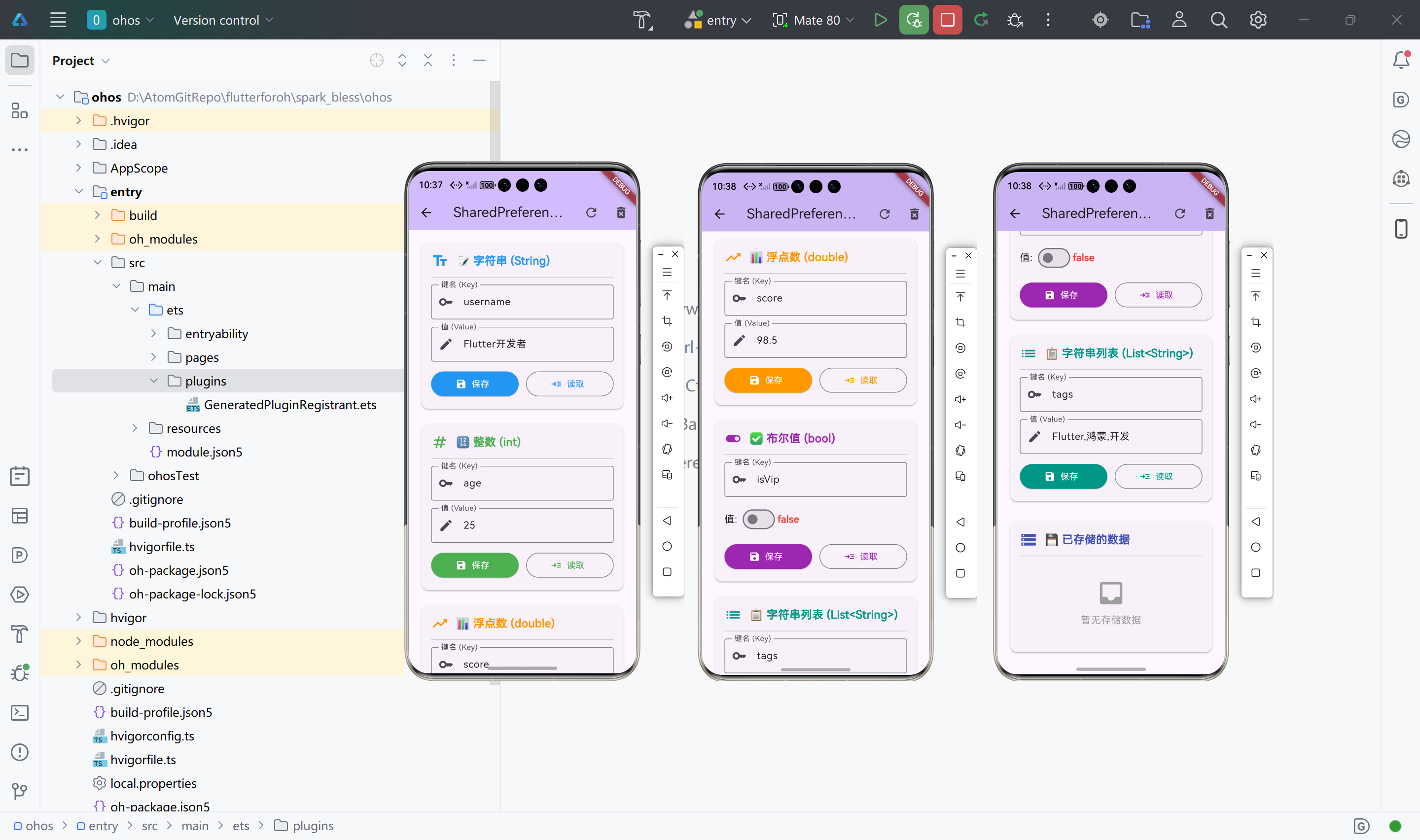Viewport: 1420px width, 840px height.
Task: Click the Locate target icon in Project panel
Action: 376,61
